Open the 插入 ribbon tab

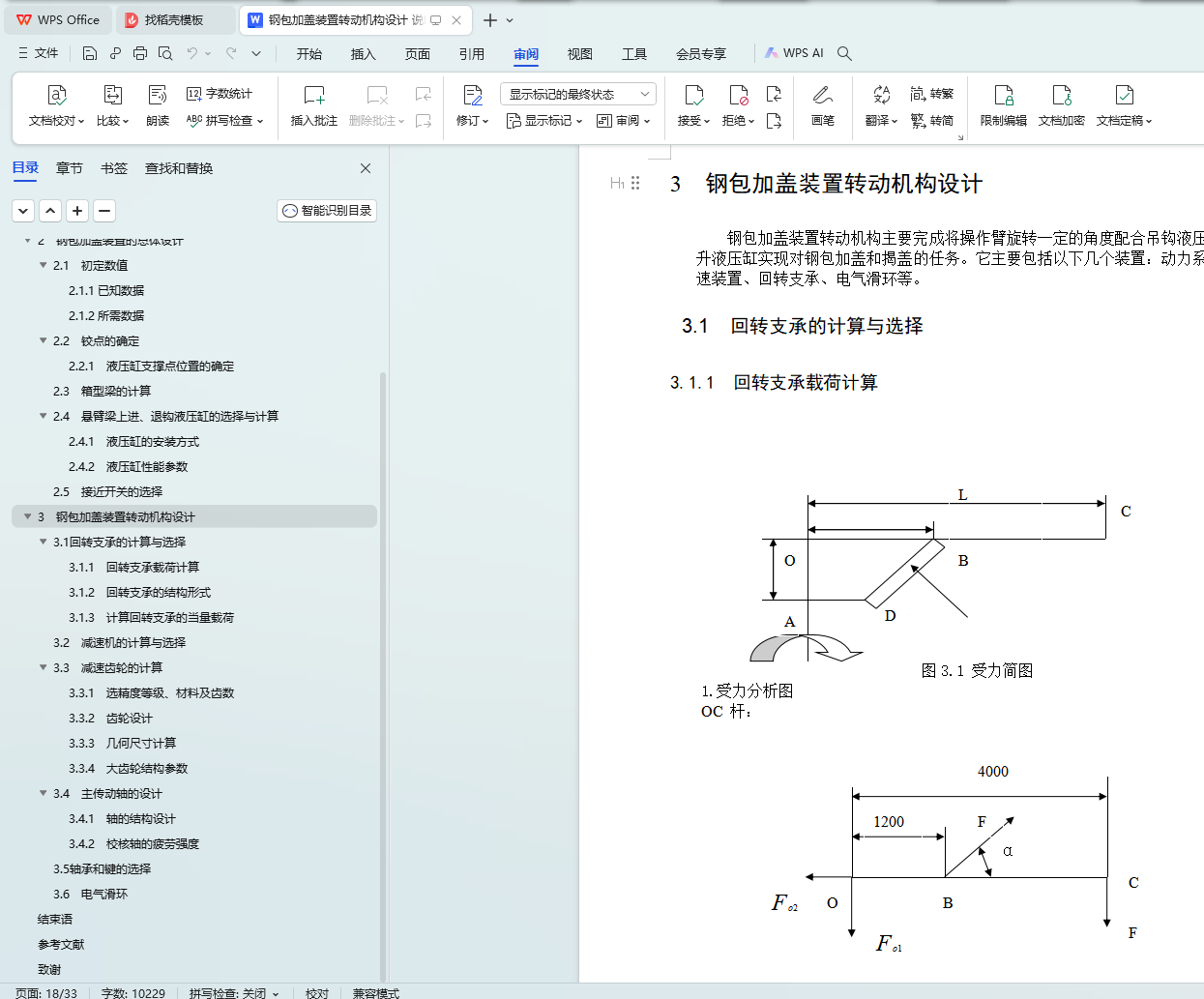point(364,54)
